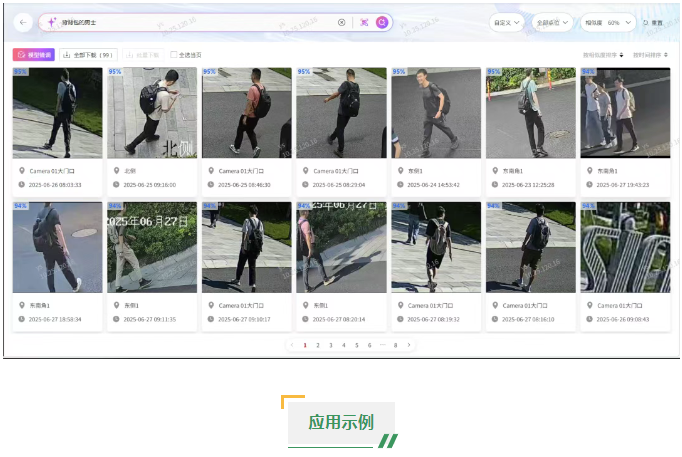Click the 重置 reset button
The height and width of the screenshot is (457, 682).
(x=653, y=23)
